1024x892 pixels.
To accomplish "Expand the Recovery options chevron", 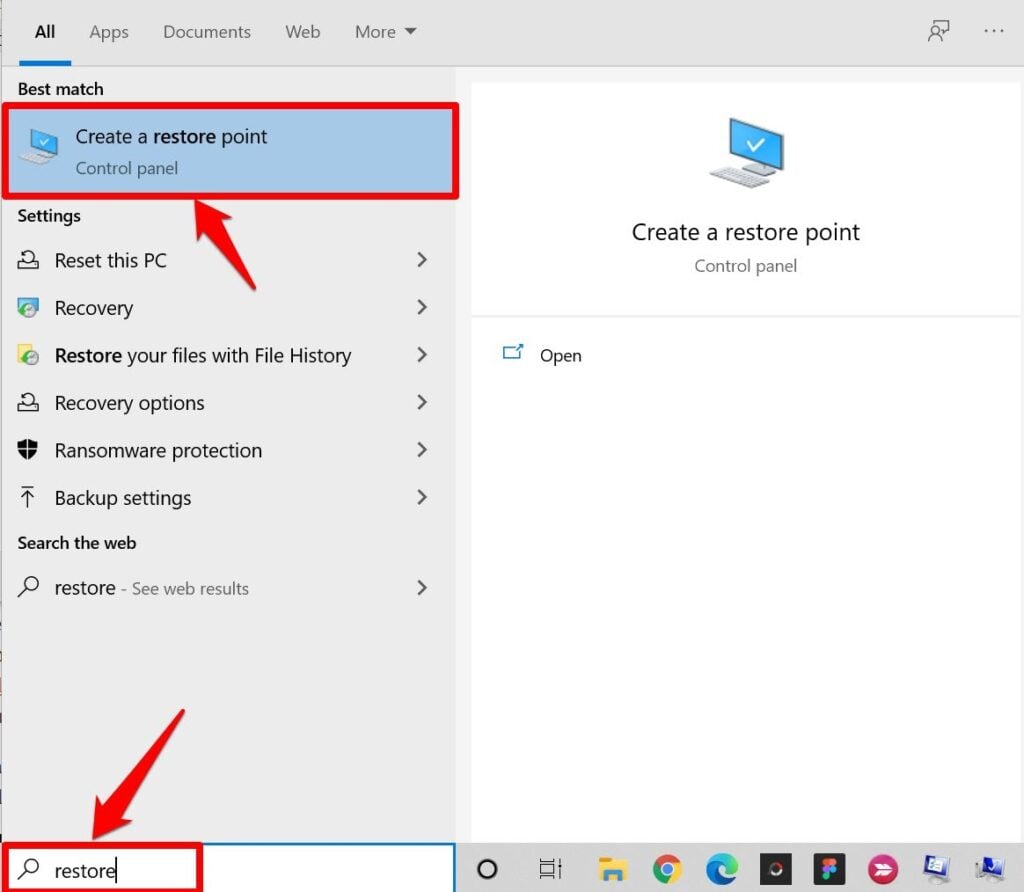I will click(422, 402).
